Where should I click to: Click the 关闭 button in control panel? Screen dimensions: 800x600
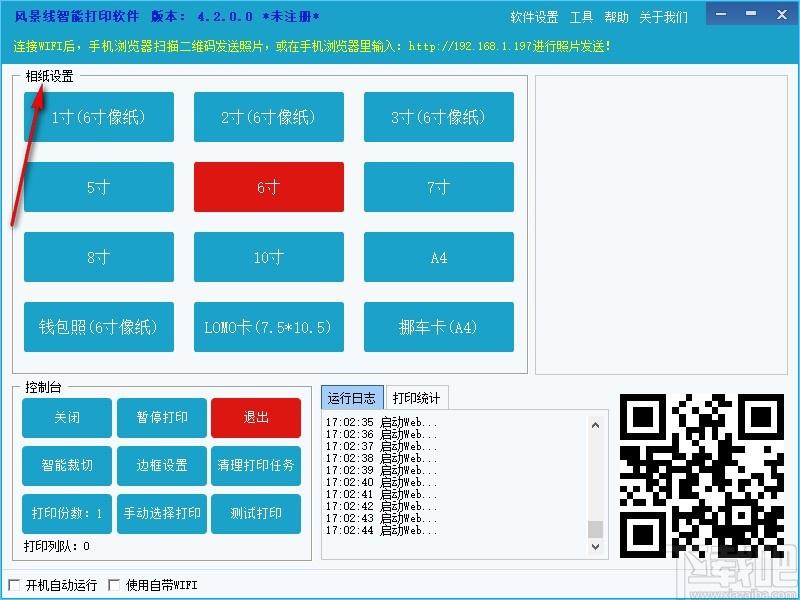[x=67, y=417]
